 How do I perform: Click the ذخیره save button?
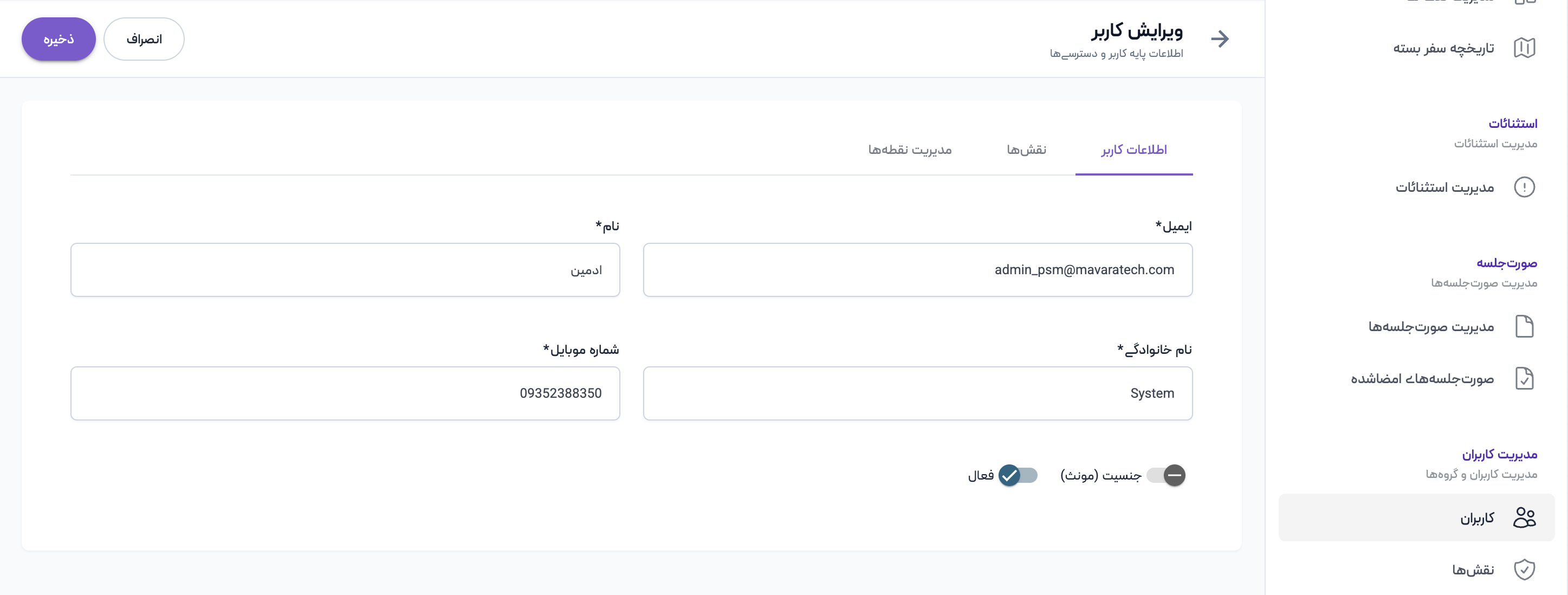pyautogui.click(x=59, y=39)
